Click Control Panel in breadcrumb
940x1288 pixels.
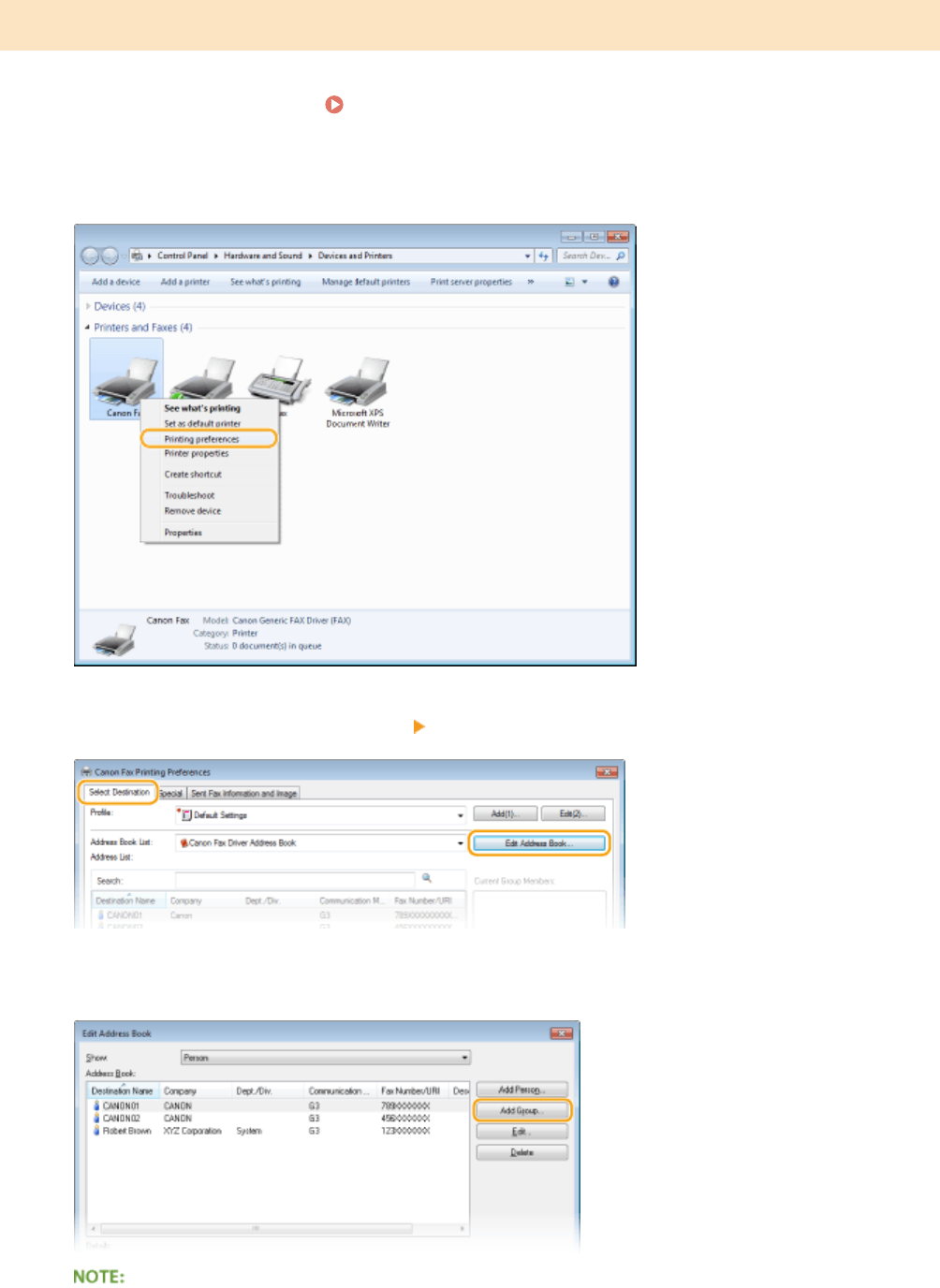183,256
